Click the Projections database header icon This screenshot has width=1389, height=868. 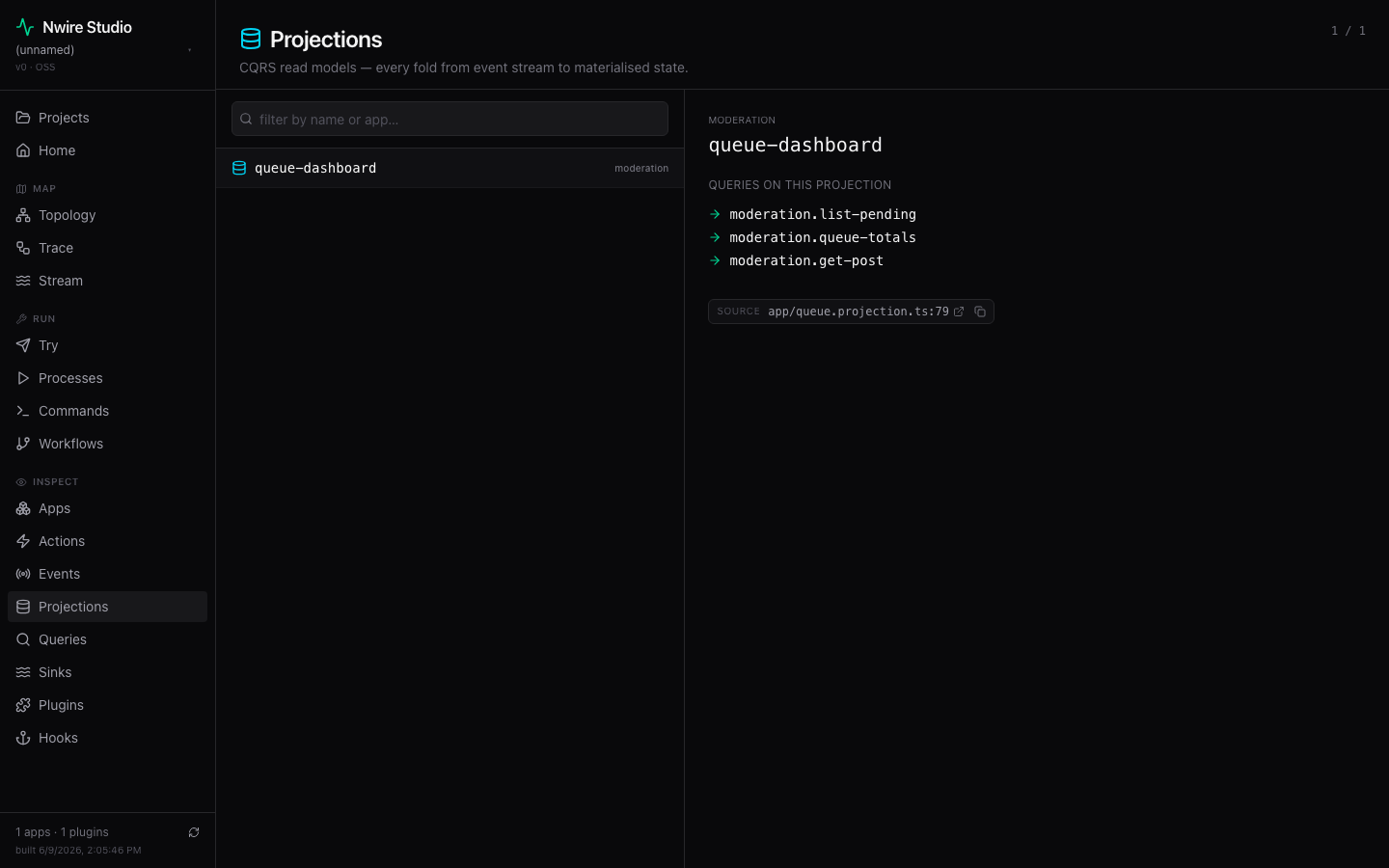[x=251, y=39]
